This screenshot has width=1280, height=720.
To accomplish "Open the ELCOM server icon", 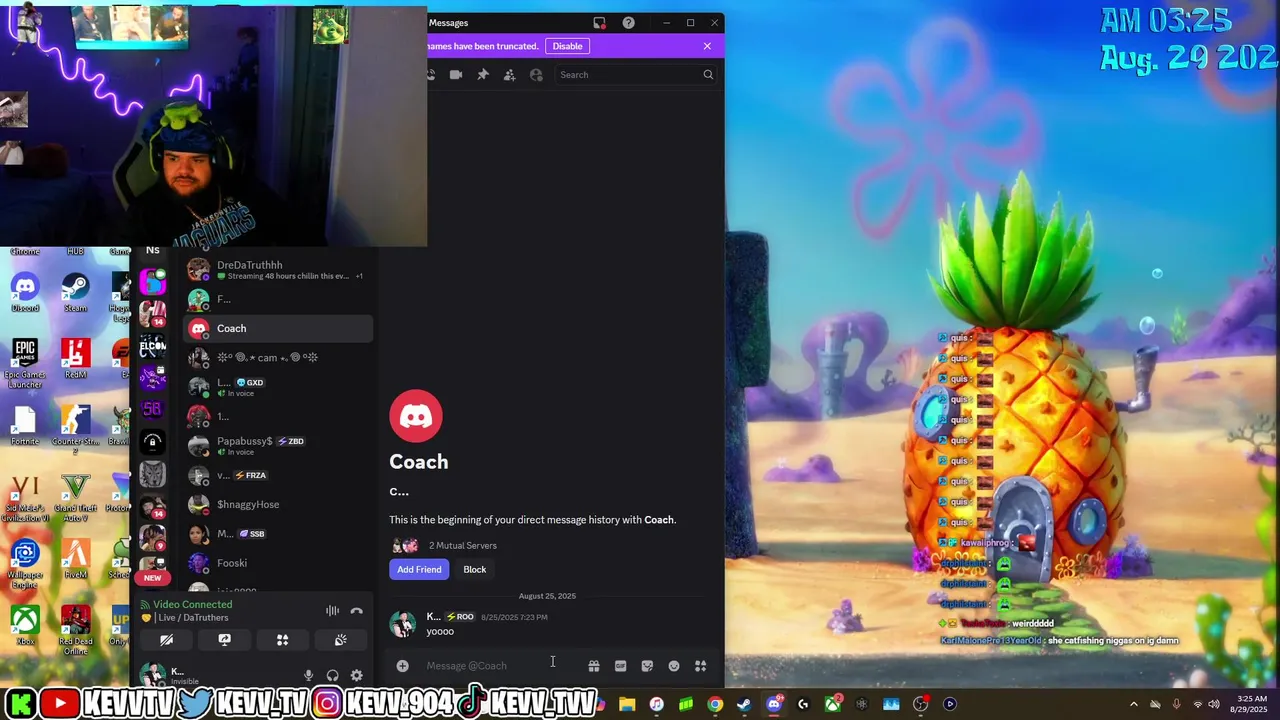I will (152, 346).
